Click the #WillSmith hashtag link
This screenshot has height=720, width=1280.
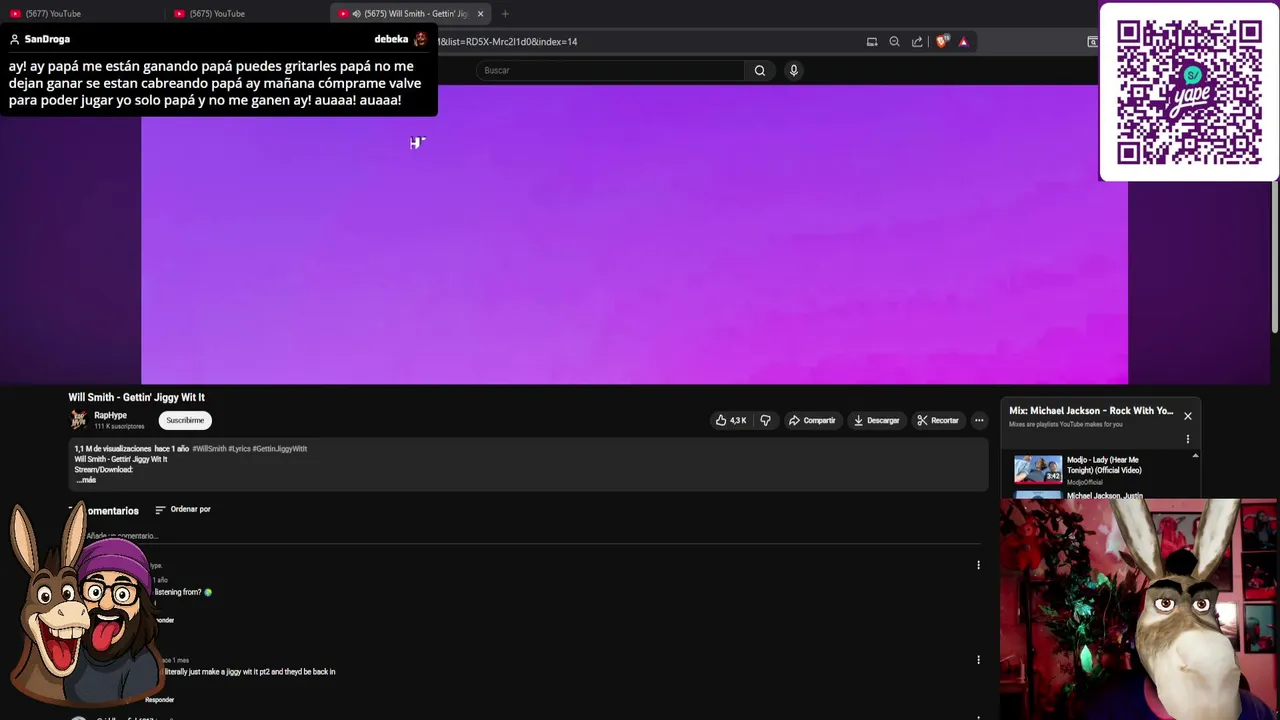pyautogui.click(x=209, y=449)
